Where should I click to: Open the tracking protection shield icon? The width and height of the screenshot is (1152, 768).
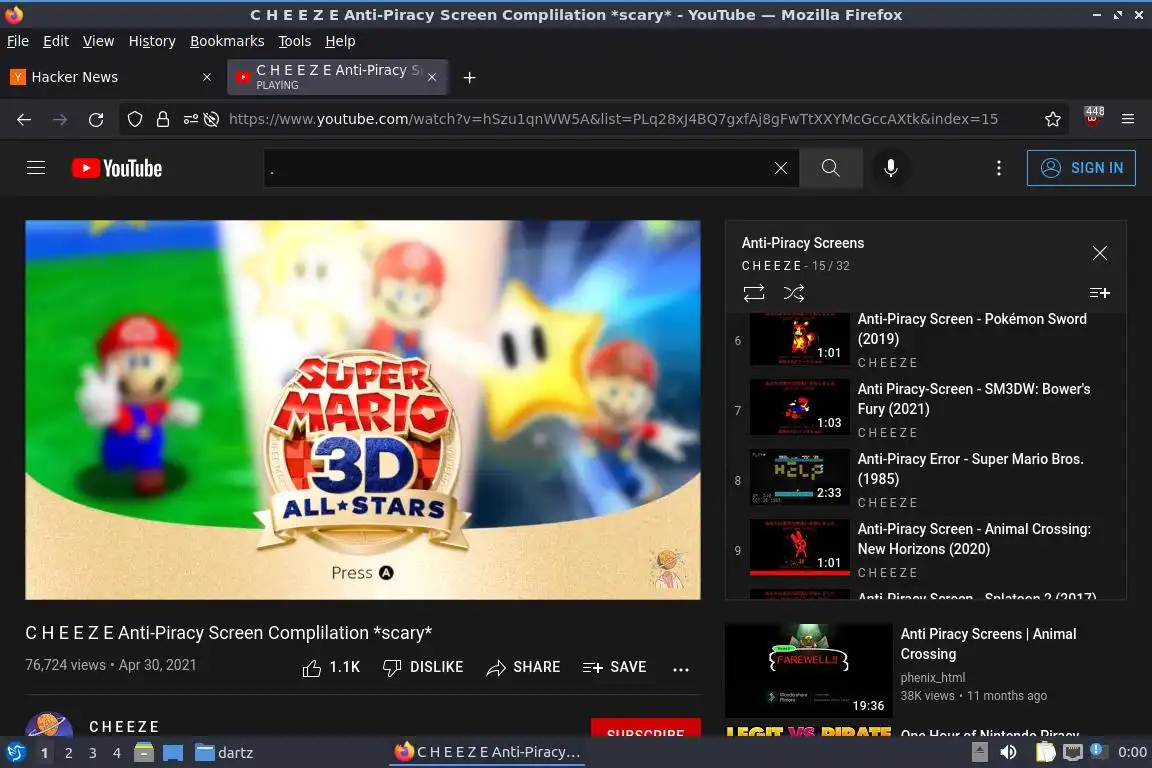point(134,119)
